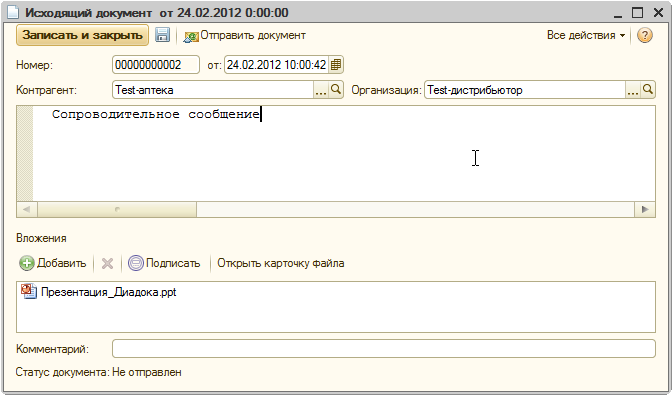Click the document icon in title bar
The image size is (672, 395).
[x=13, y=12]
